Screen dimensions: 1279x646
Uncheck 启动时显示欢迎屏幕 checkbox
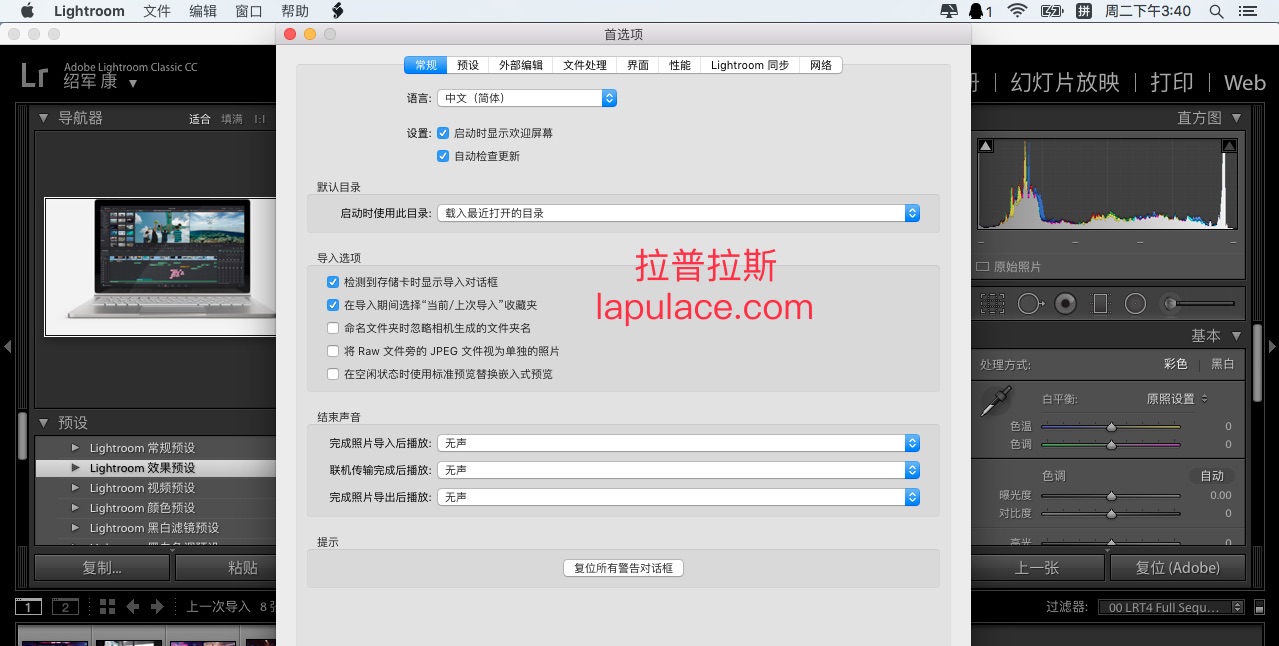point(443,133)
